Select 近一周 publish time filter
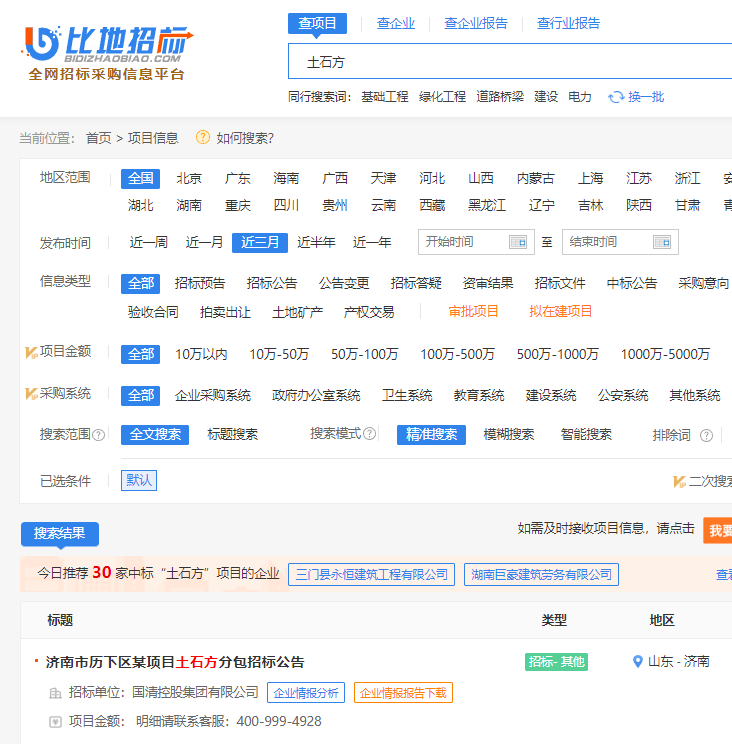The height and width of the screenshot is (744, 732). click(148, 243)
